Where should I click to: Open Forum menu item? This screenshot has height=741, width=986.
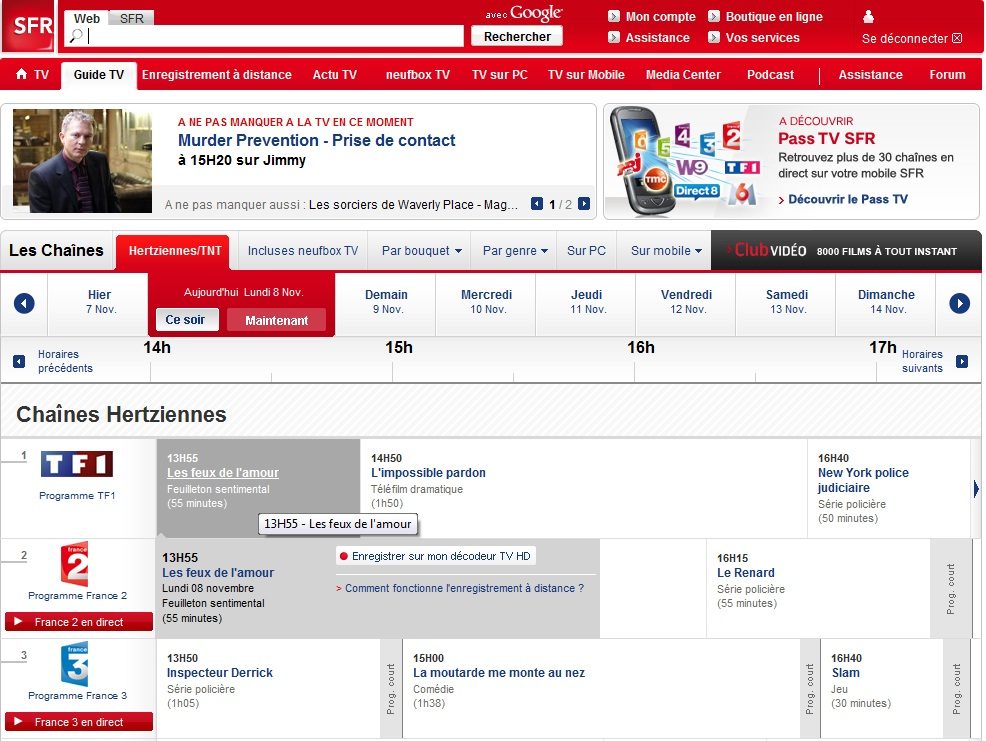pos(947,75)
